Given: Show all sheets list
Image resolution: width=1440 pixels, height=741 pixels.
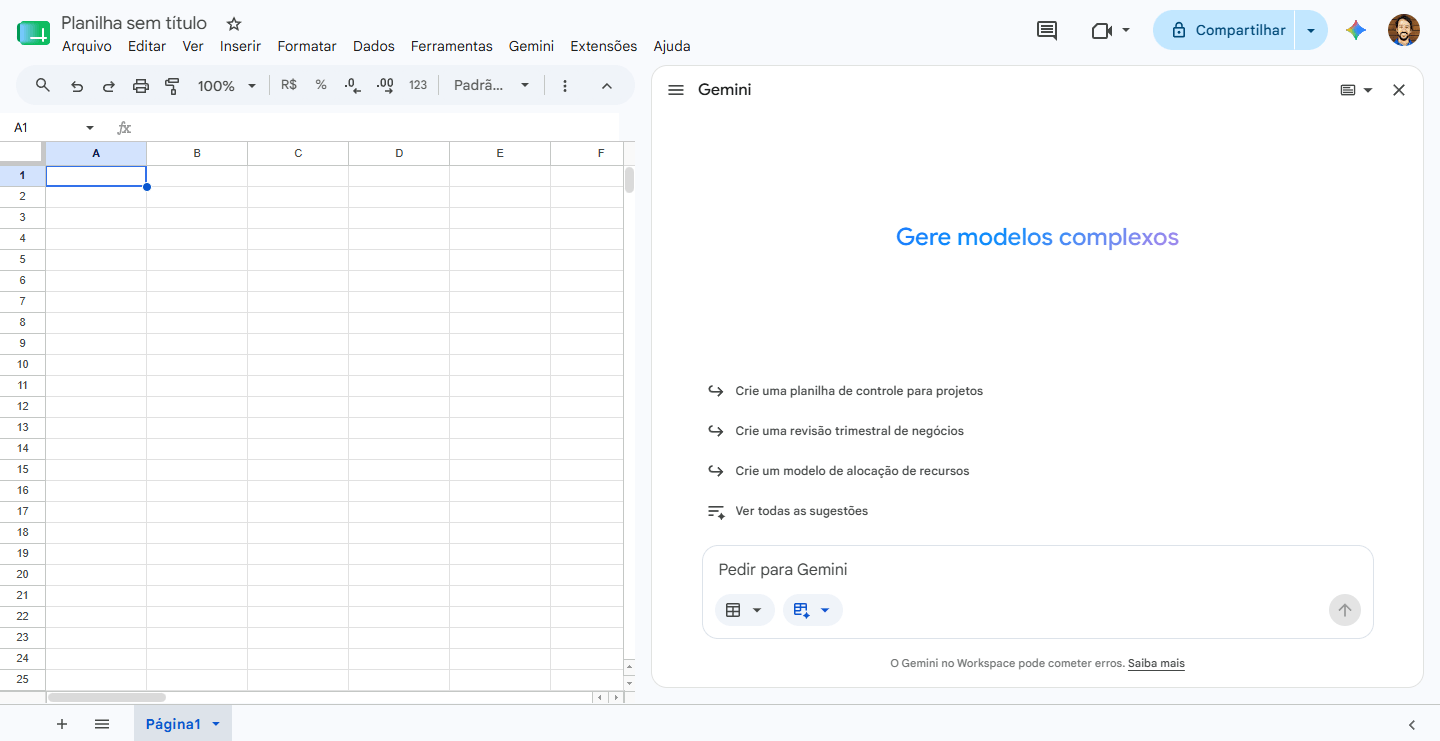Looking at the screenshot, I should 102,724.
